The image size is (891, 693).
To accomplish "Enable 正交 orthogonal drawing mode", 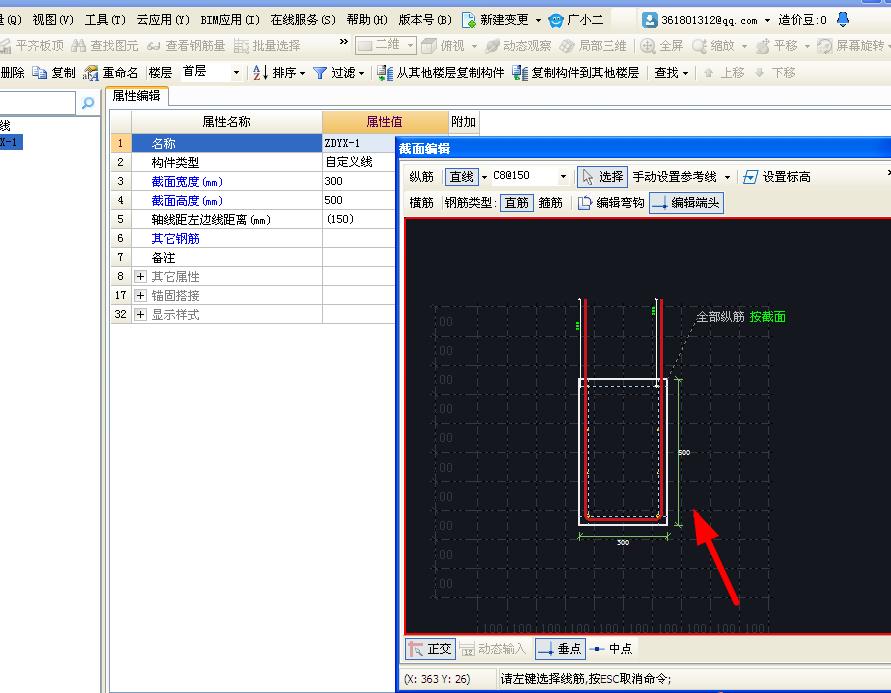I will [430, 648].
